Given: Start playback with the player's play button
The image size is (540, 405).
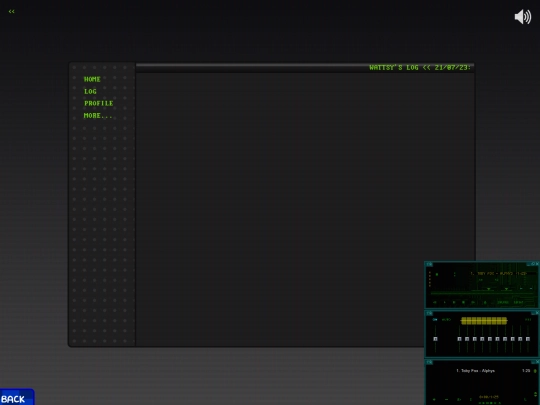Looking at the screenshot, I should tap(445, 302).
